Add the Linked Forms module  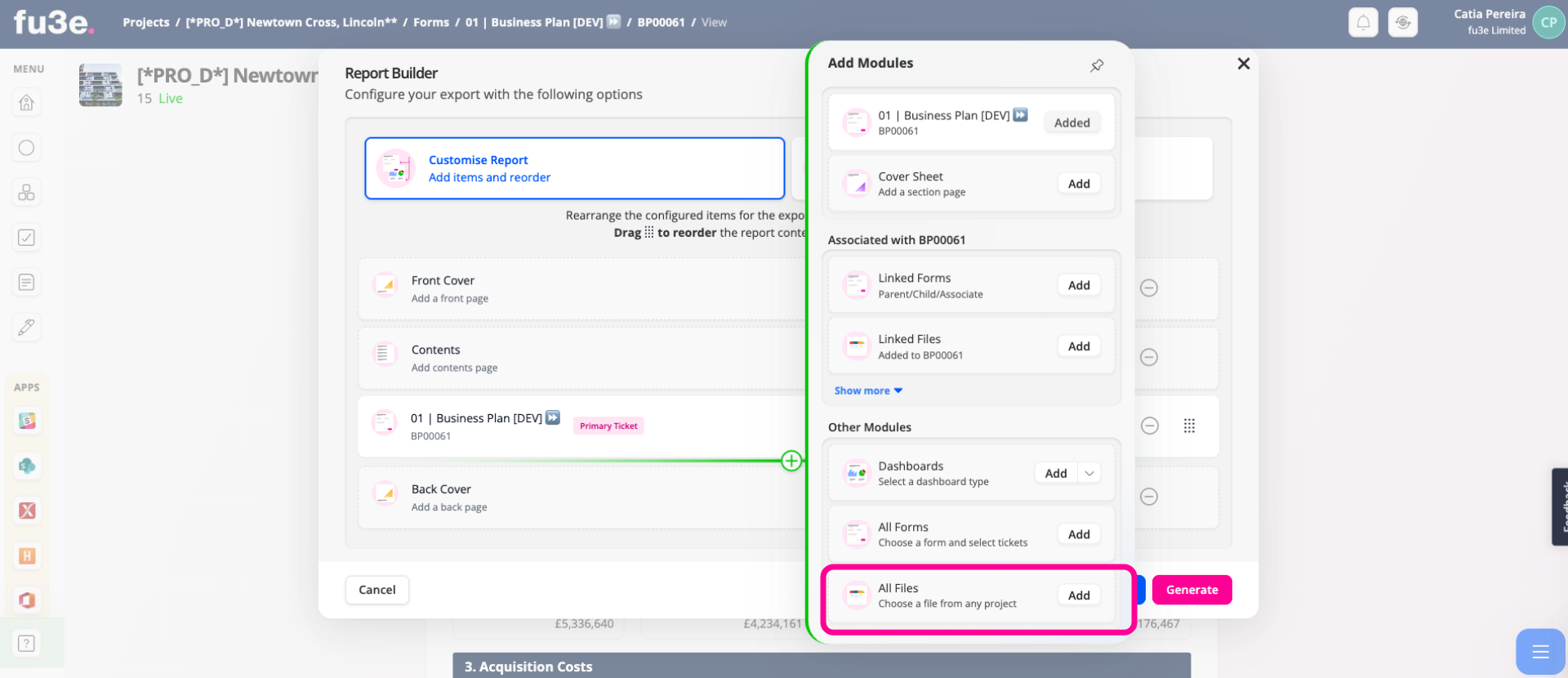pyautogui.click(x=1079, y=285)
